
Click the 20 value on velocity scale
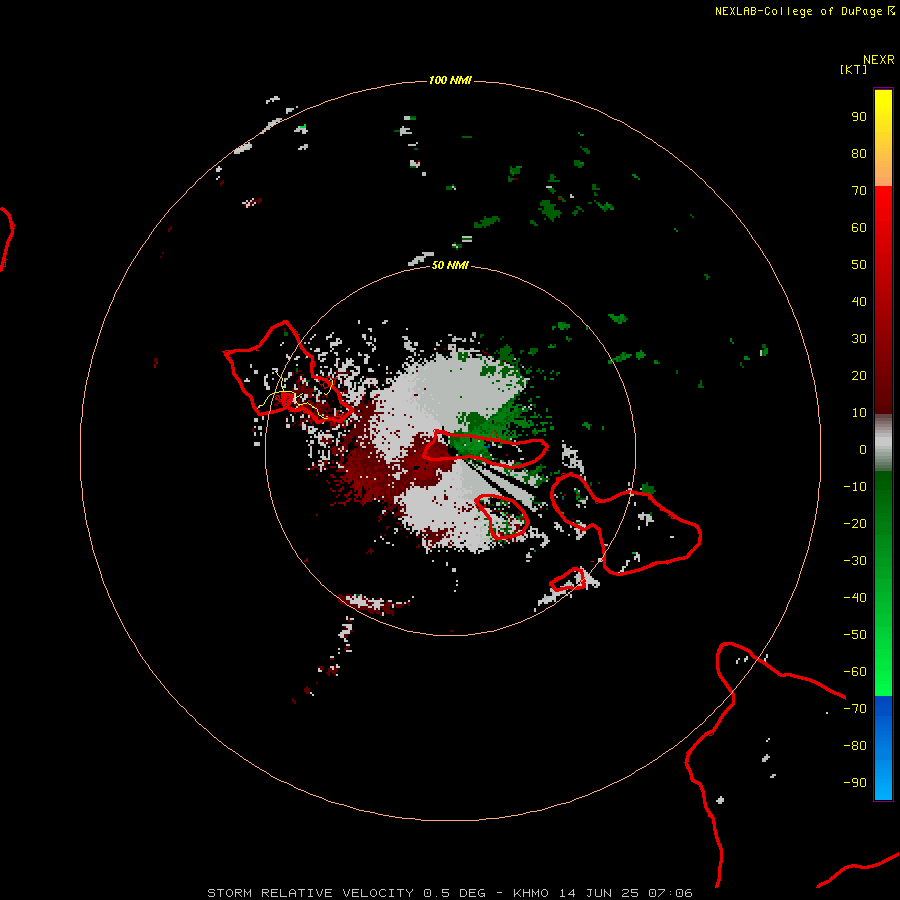pyautogui.click(x=859, y=375)
